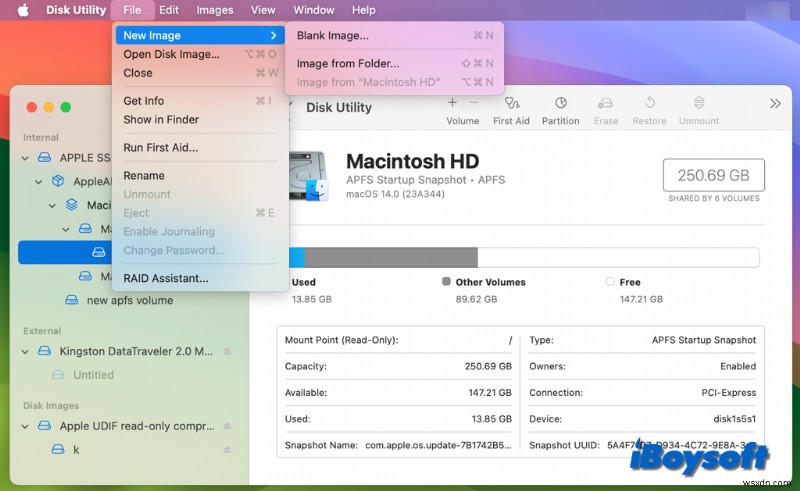800x491 pixels.
Task: Click the Unmount toolbar icon
Action: click(699, 103)
